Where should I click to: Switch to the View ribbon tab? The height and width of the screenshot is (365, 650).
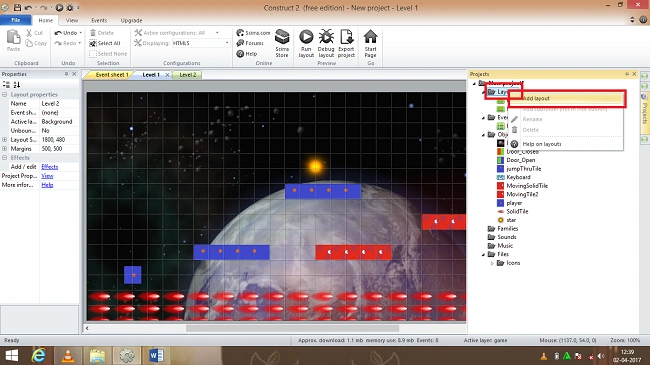72,20
